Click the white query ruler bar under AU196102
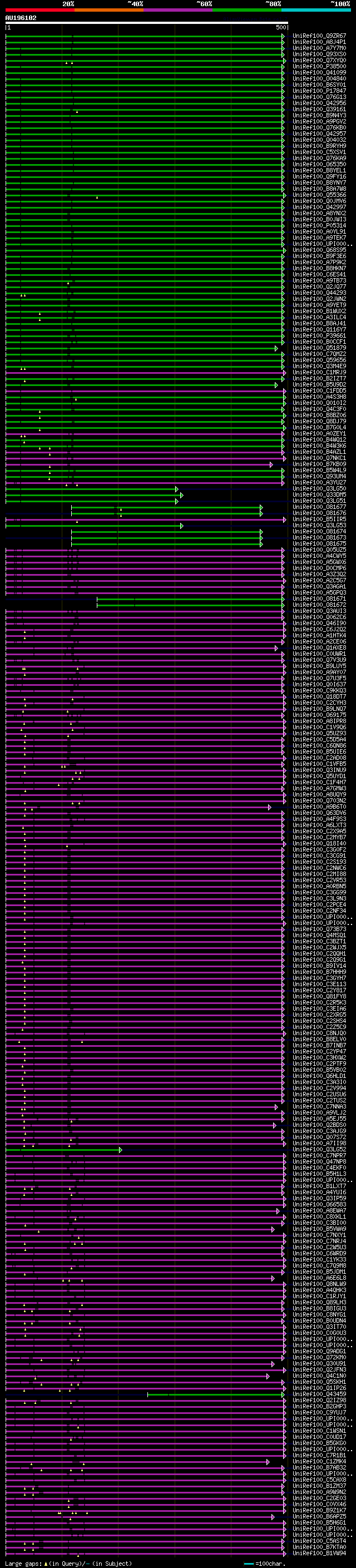Image resolution: width=356 pixels, height=1568 pixels. point(147,22)
